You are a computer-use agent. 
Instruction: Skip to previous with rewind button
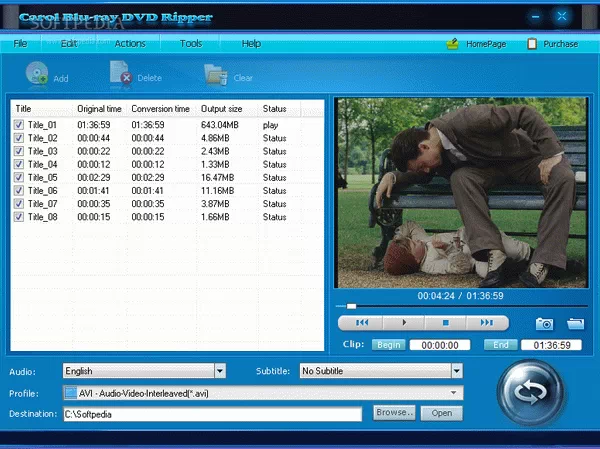362,323
